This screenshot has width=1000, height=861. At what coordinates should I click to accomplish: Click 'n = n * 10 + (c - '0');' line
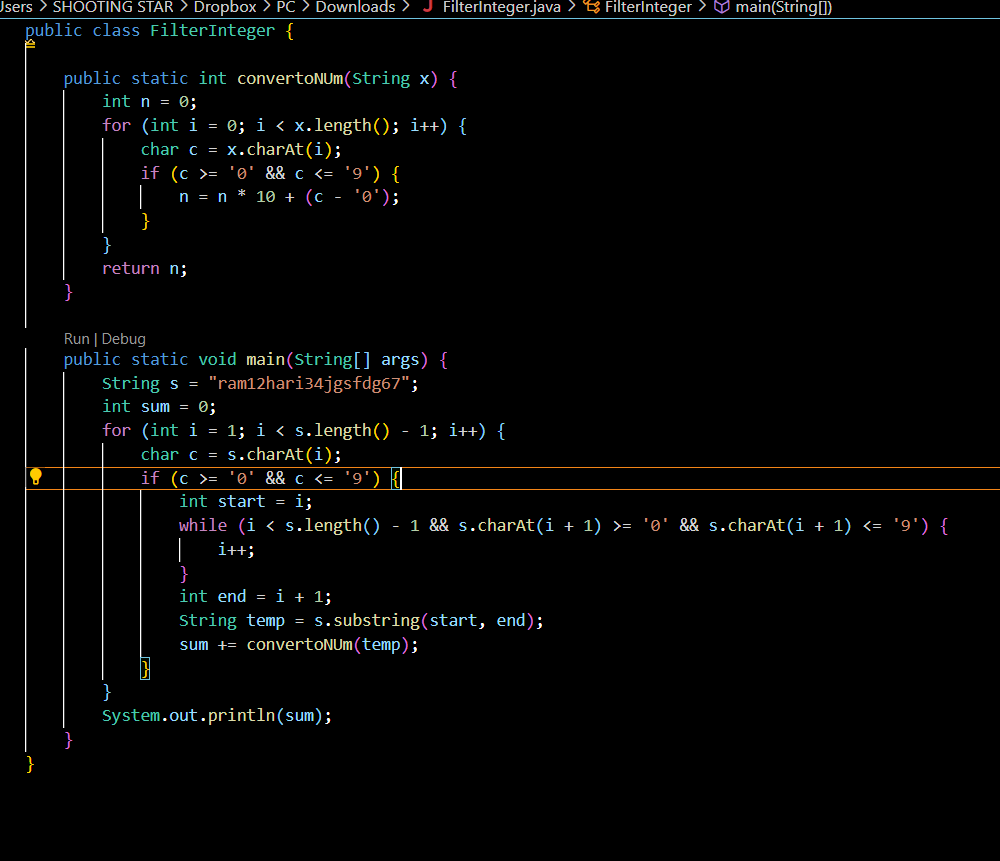pyautogui.click(x=290, y=197)
